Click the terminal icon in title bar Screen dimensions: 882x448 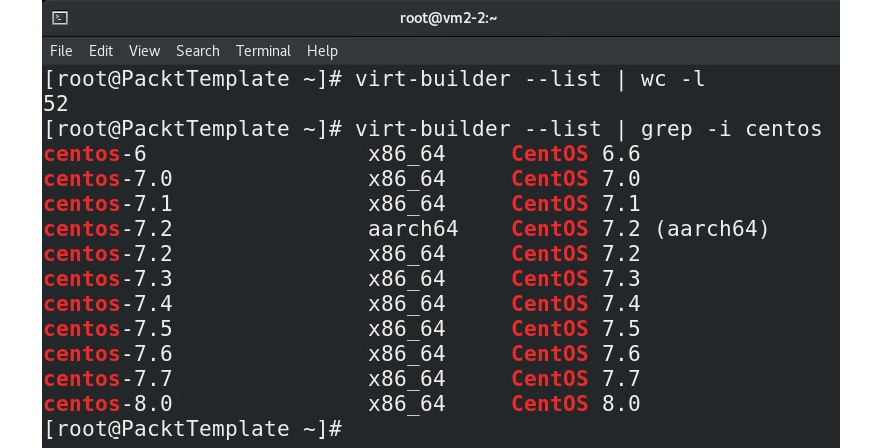60,18
